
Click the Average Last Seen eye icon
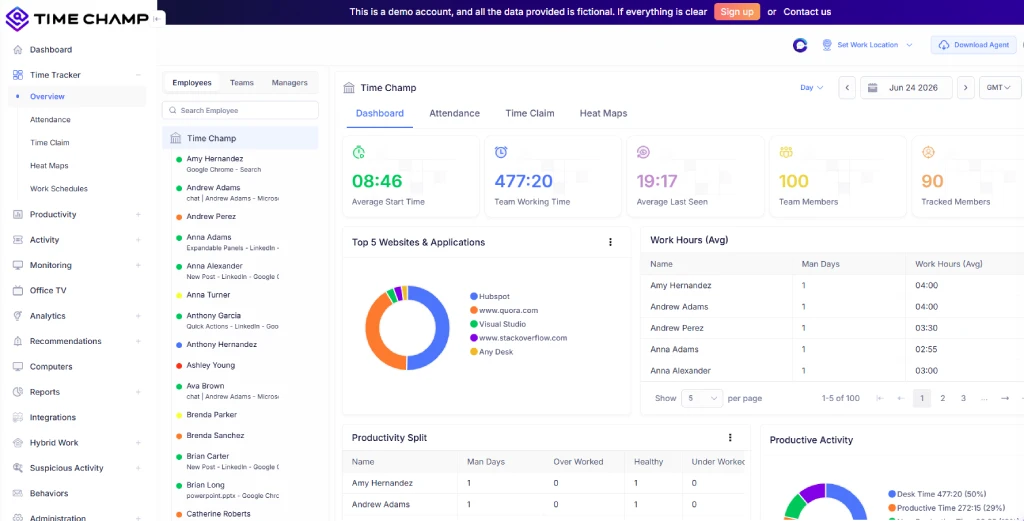click(x=643, y=152)
